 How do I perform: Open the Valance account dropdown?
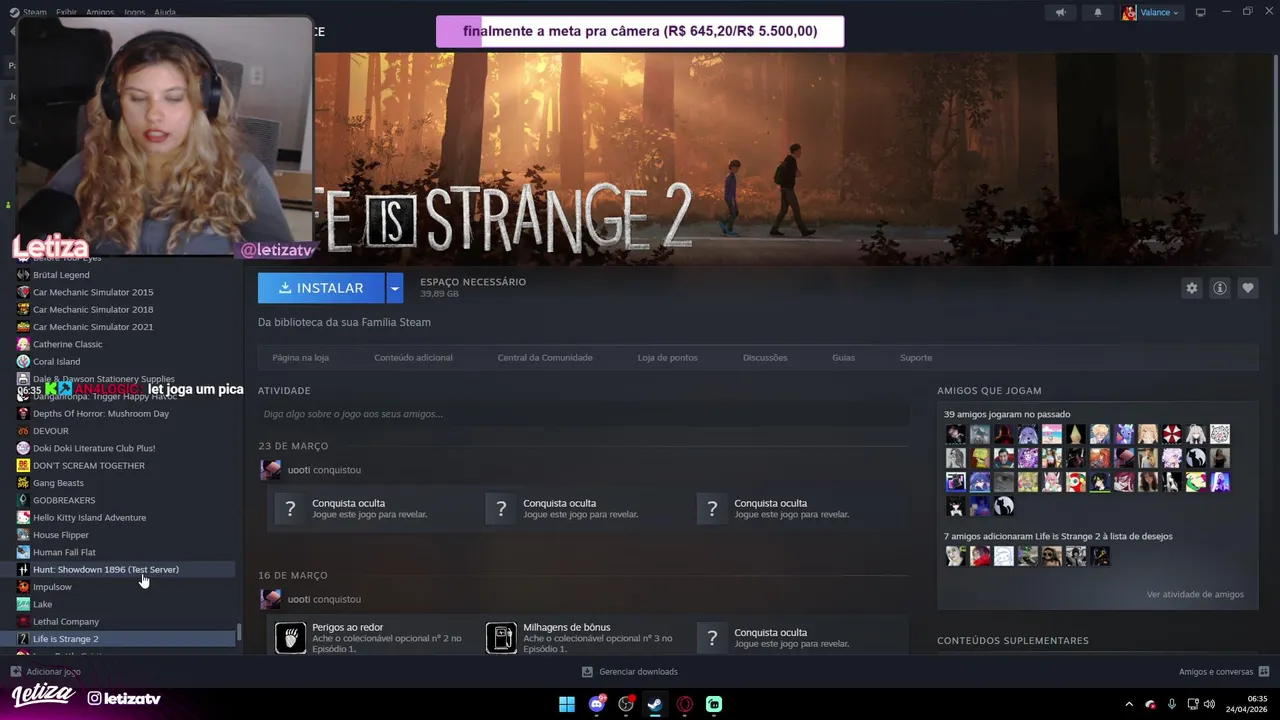1152,12
